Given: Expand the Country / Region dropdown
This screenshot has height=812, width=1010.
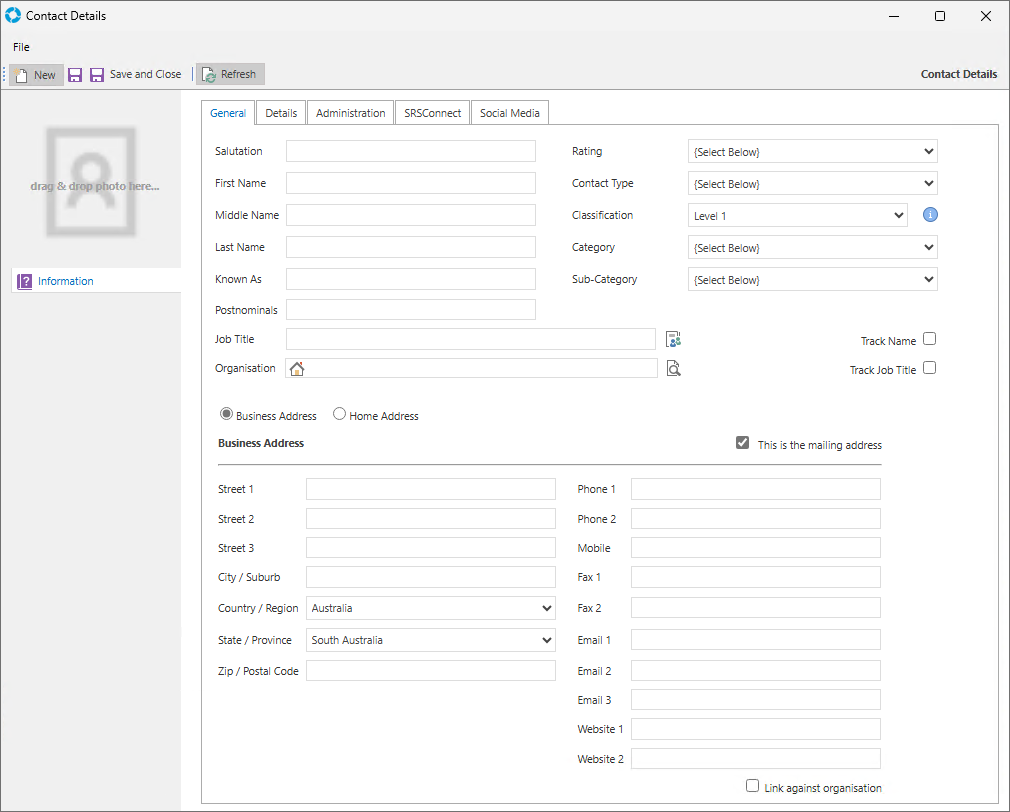Looking at the screenshot, I should (x=431, y=608).
